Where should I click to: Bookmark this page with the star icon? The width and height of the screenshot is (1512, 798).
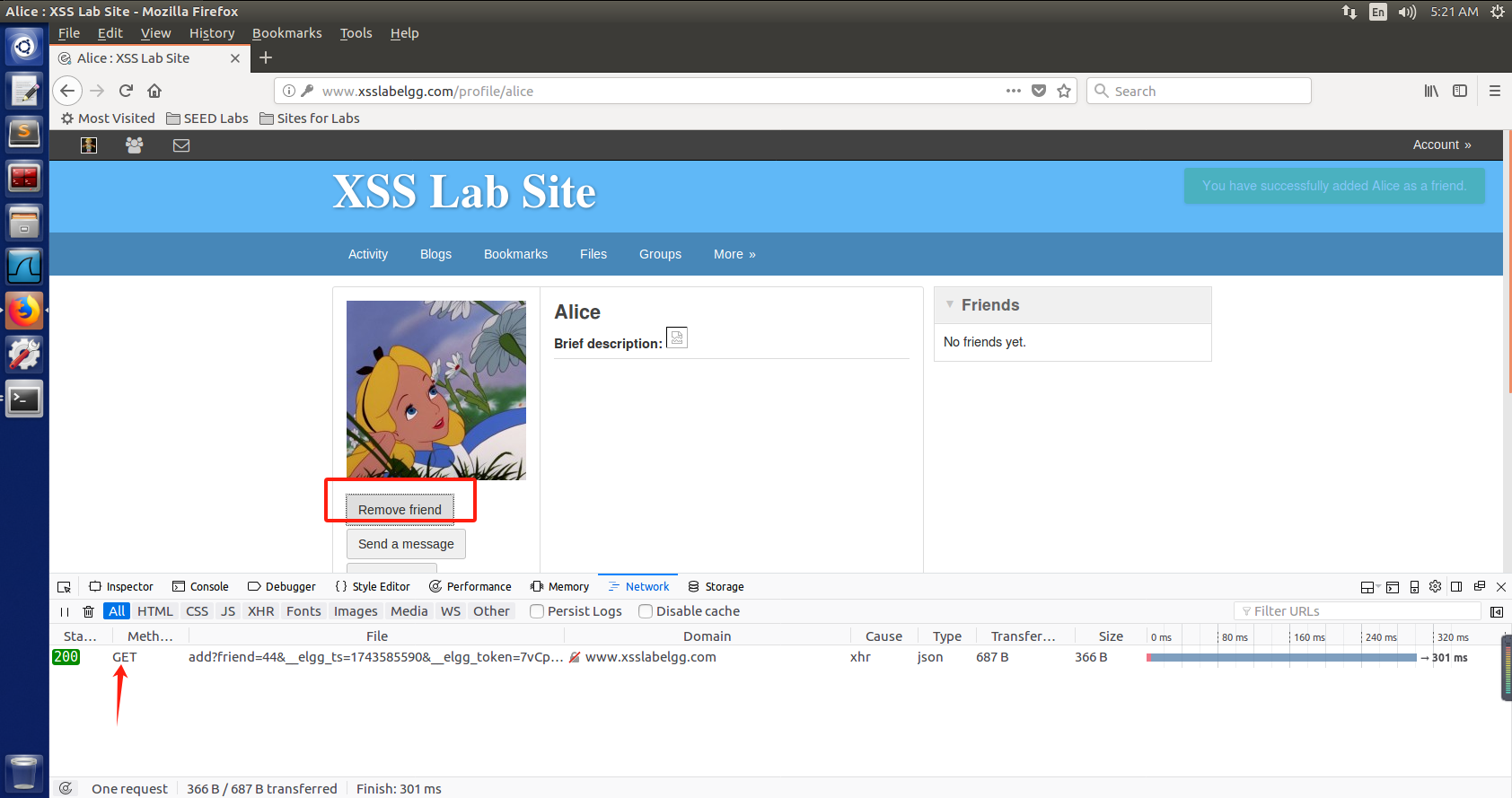[1064, 91]
